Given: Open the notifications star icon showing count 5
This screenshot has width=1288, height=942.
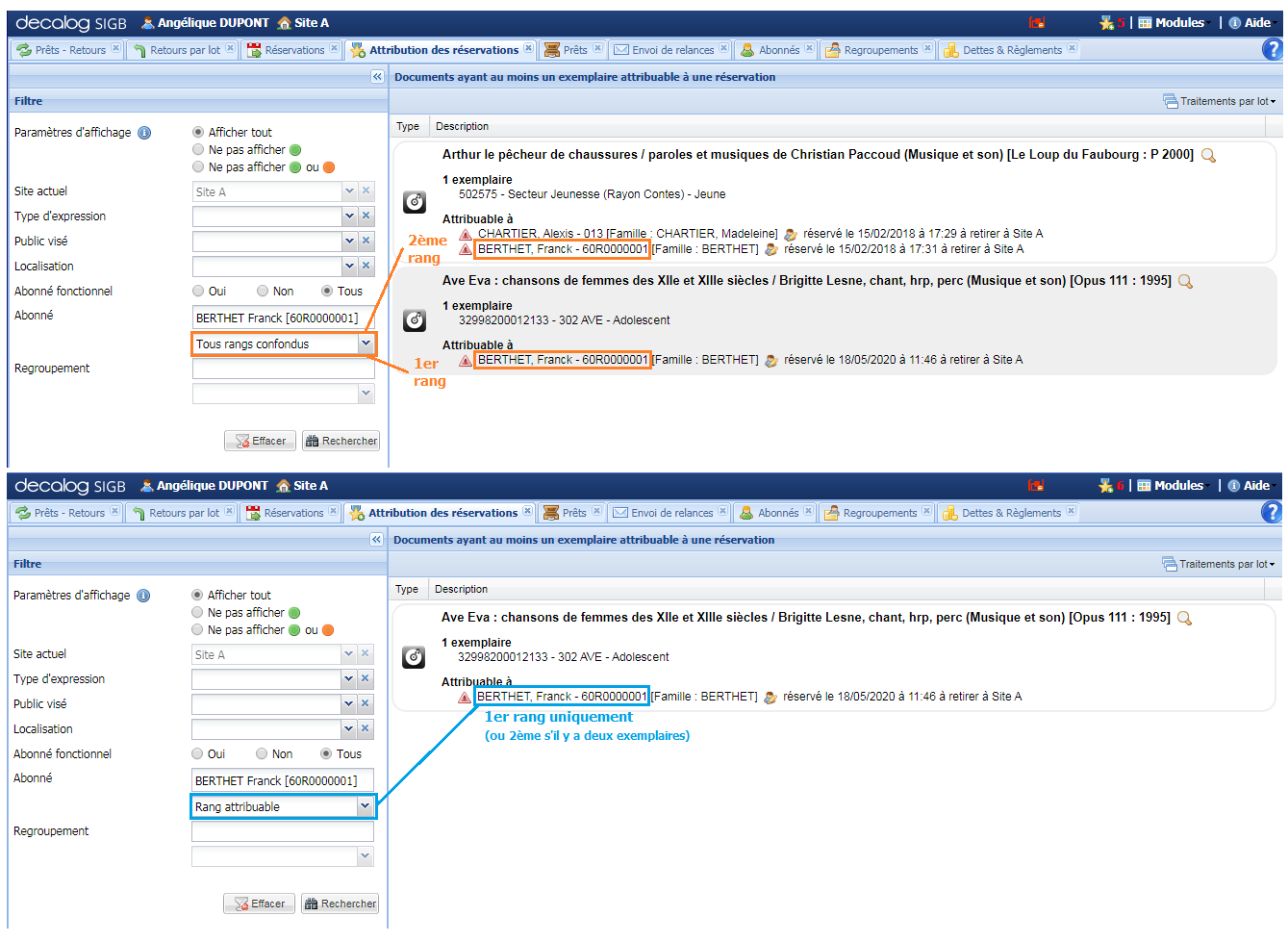Looking at the screenshot, I should click(x=1107, y=23).
